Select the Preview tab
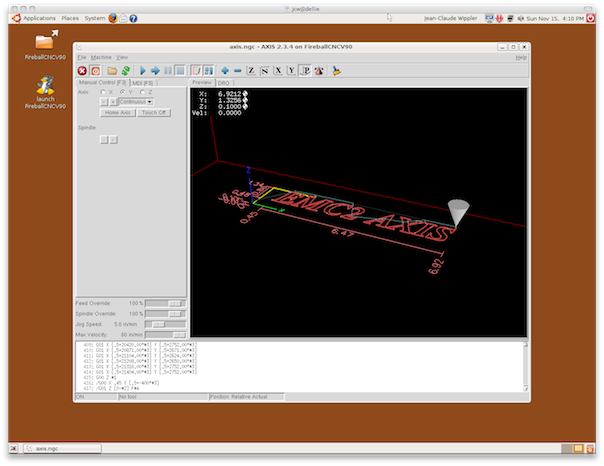Viewport: 604px width, 466px height. 202,82
